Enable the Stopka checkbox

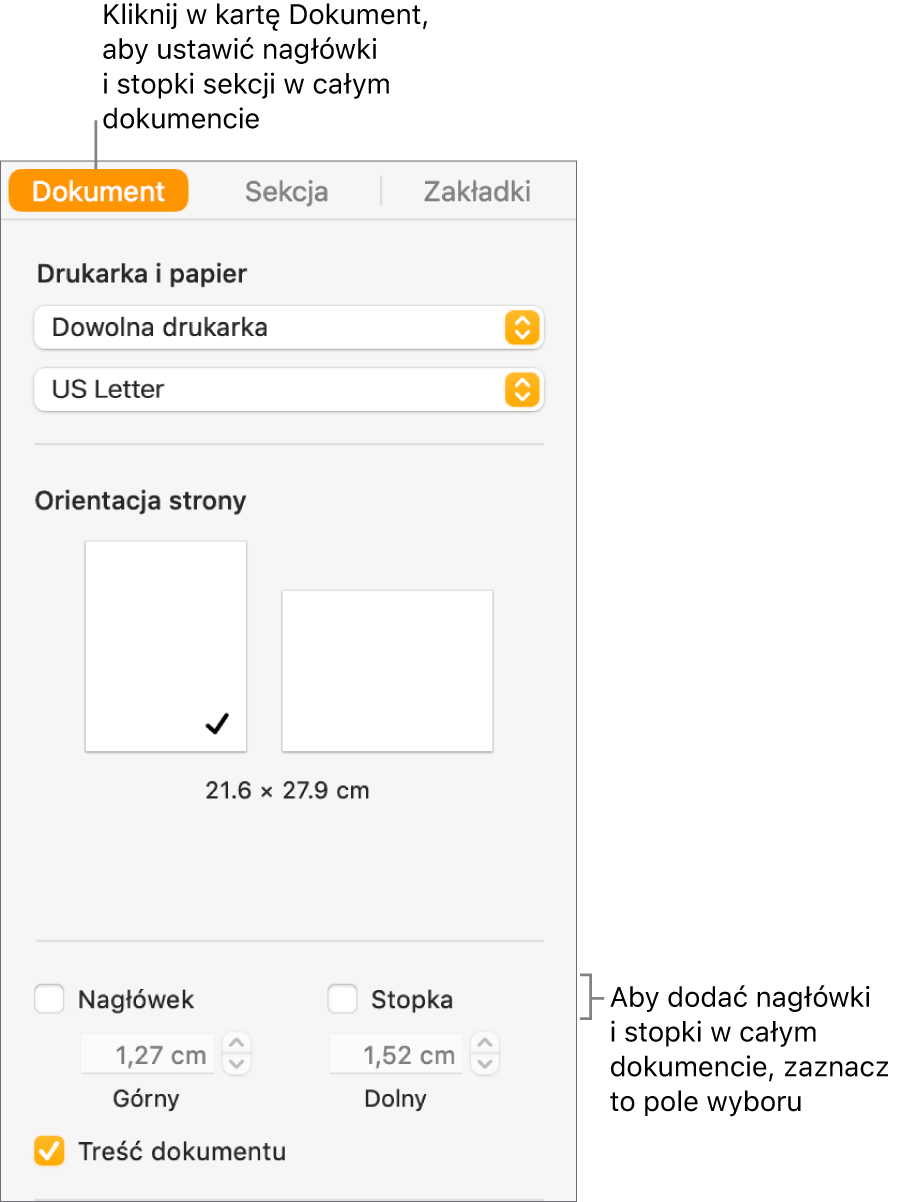(x=343, y=999)
